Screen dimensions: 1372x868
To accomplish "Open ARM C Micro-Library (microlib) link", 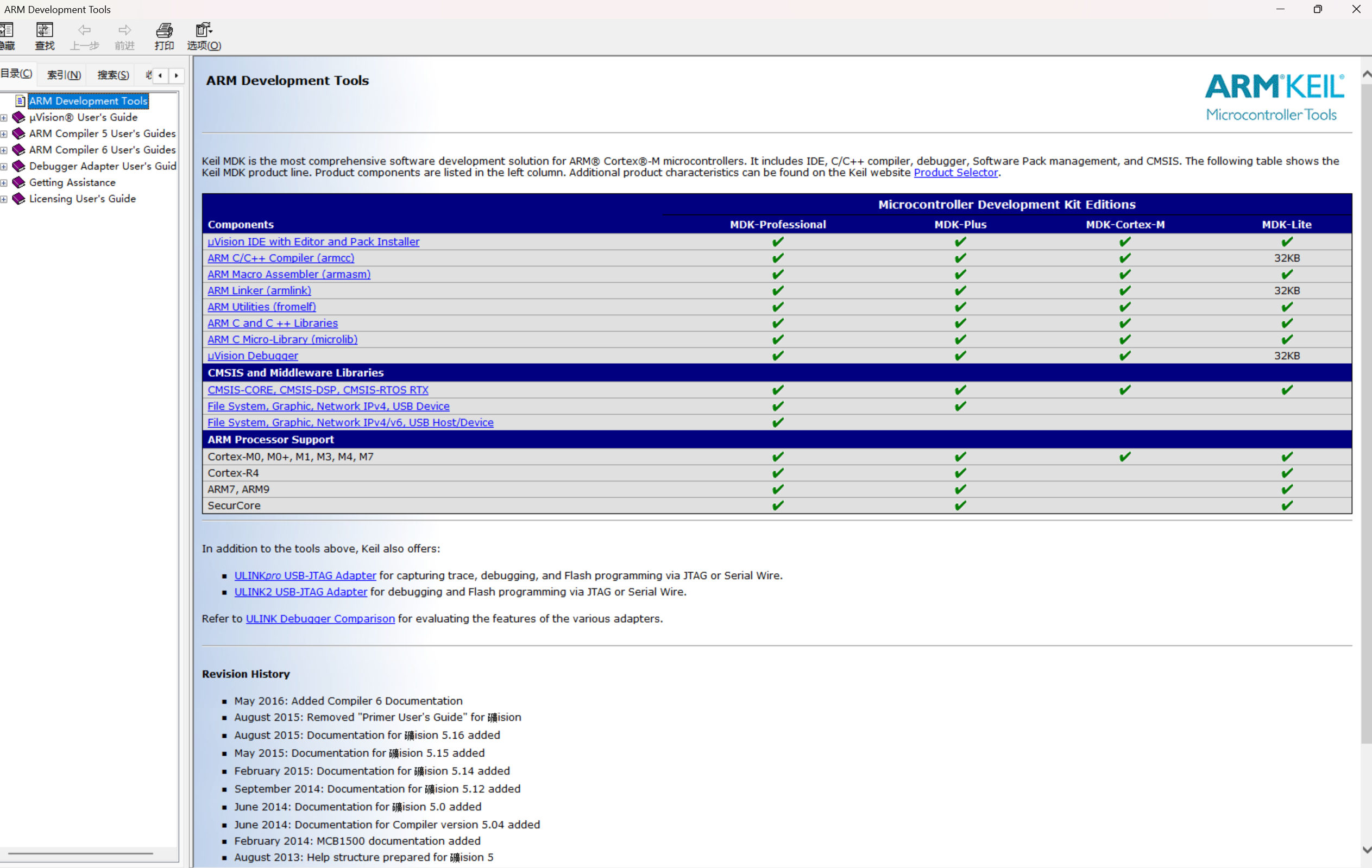I will 282,339.
